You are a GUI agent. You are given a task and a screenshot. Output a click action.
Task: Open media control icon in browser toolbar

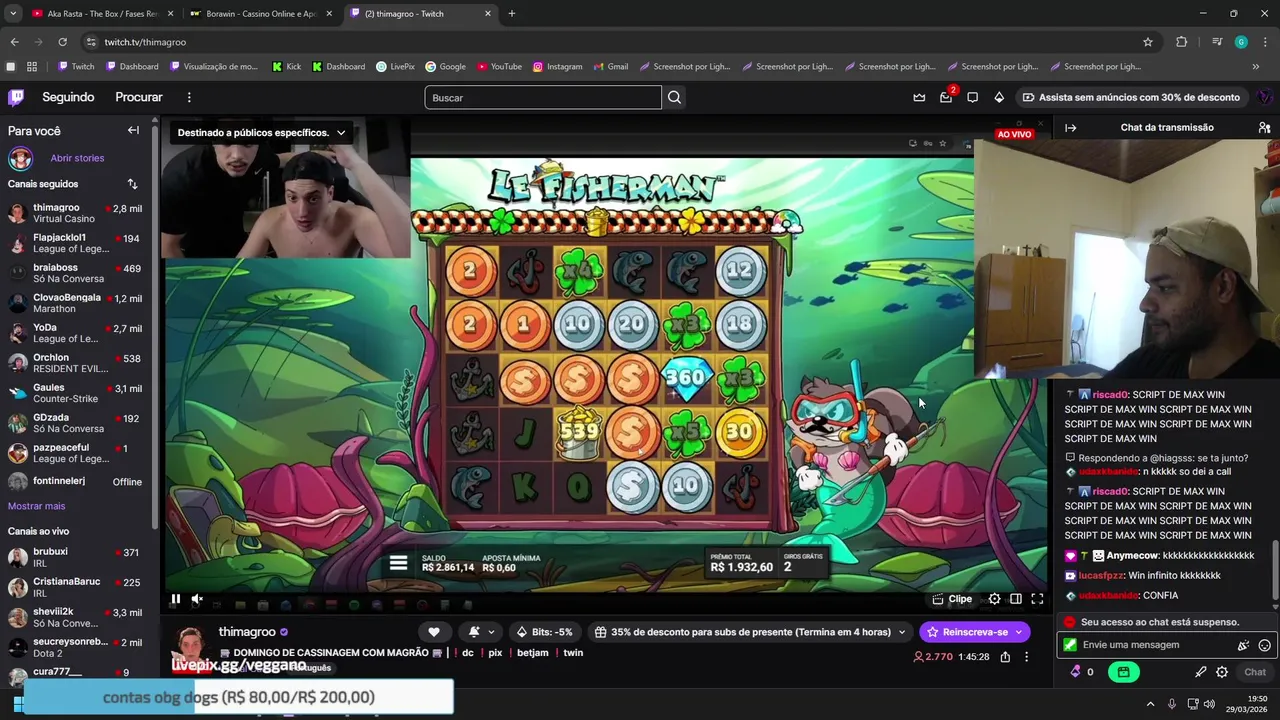pos(1216,42)
